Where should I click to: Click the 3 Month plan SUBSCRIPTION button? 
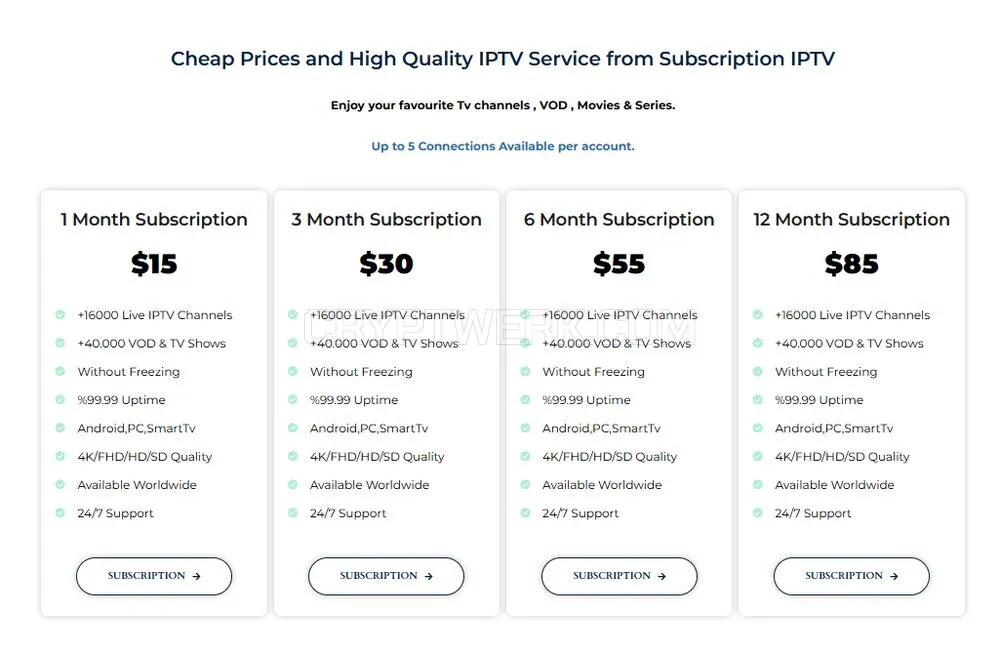click(x=386, y=576)
